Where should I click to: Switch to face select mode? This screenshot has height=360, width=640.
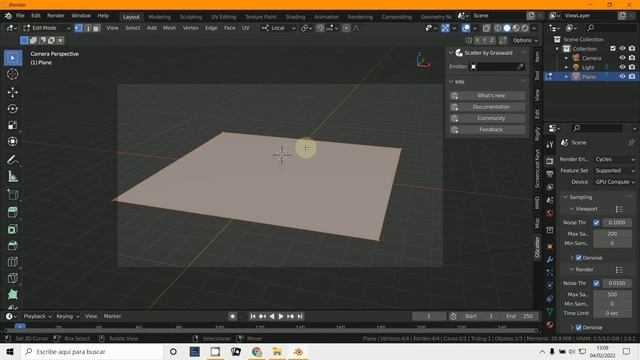[96, 28]
